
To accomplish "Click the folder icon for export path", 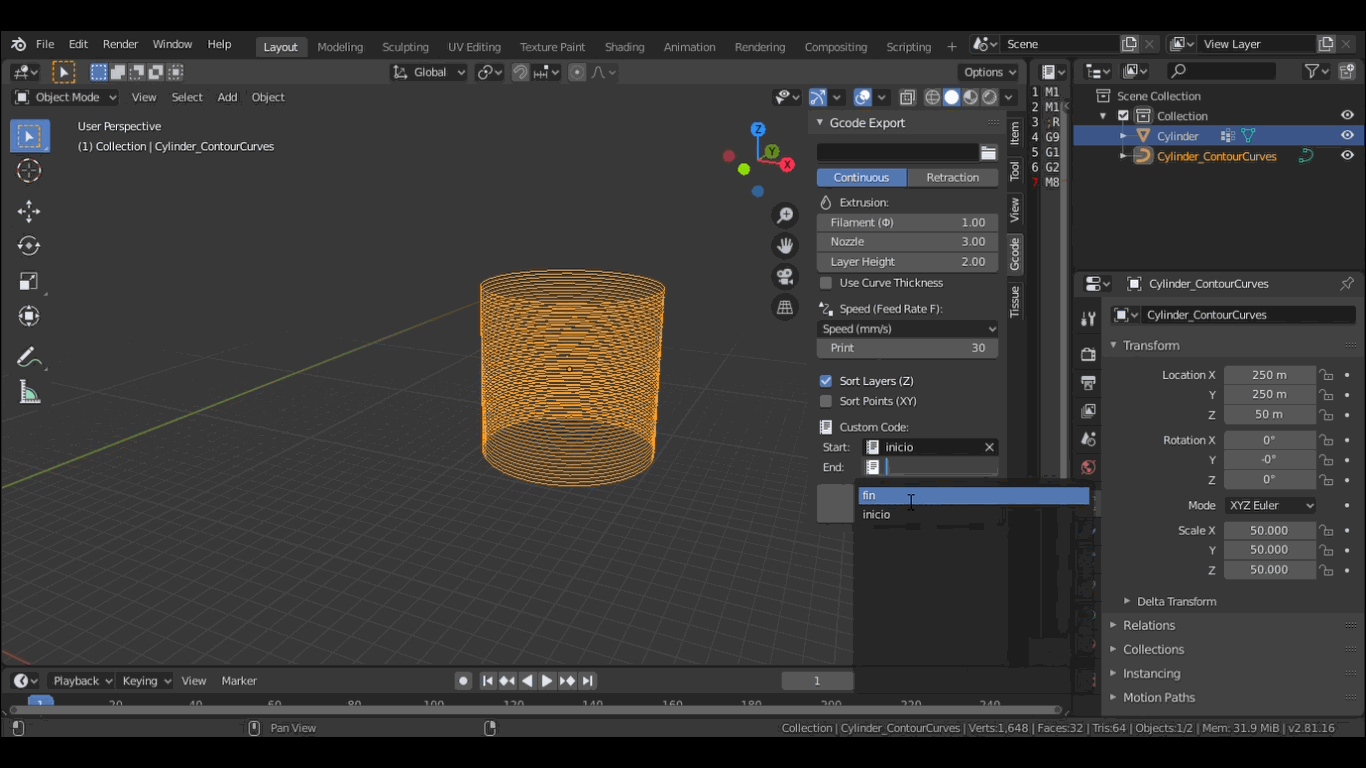I will 988,153.
